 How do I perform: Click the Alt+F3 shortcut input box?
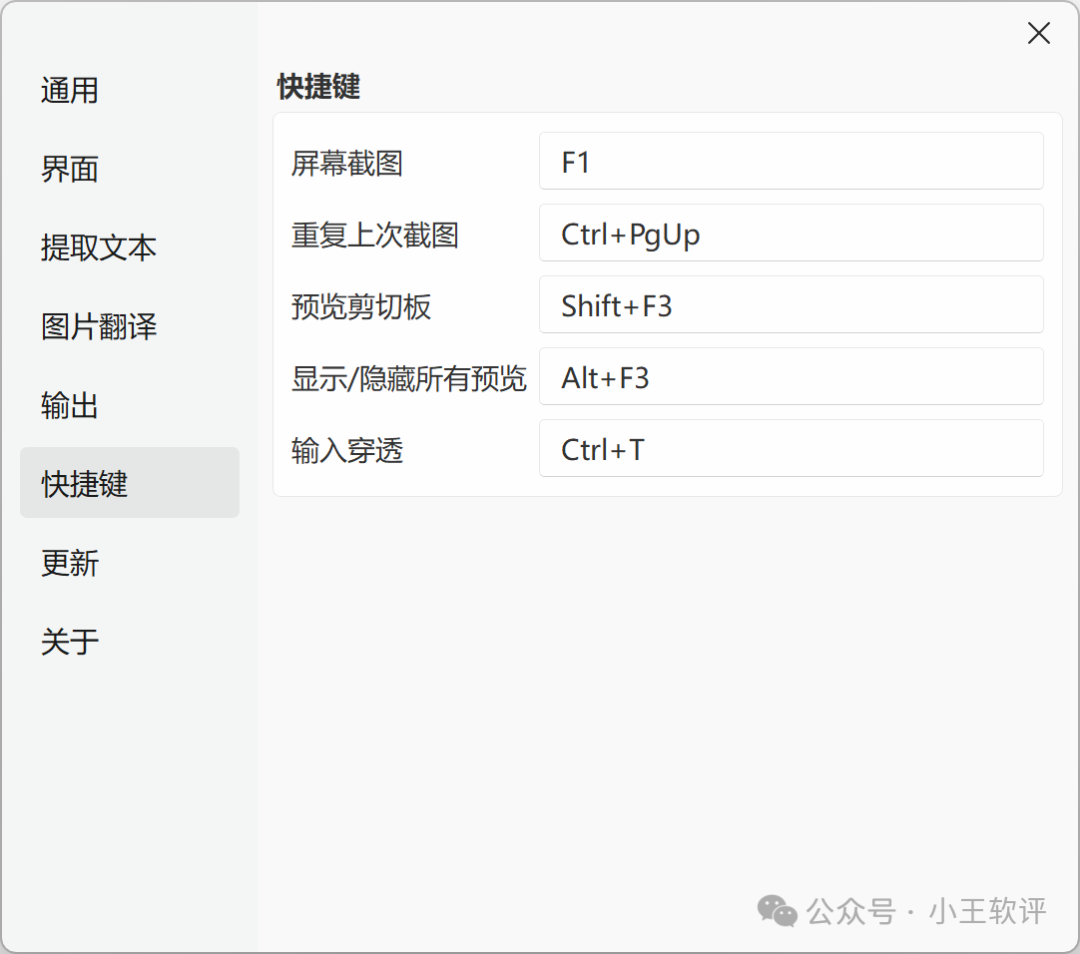[x=790, y=377]
